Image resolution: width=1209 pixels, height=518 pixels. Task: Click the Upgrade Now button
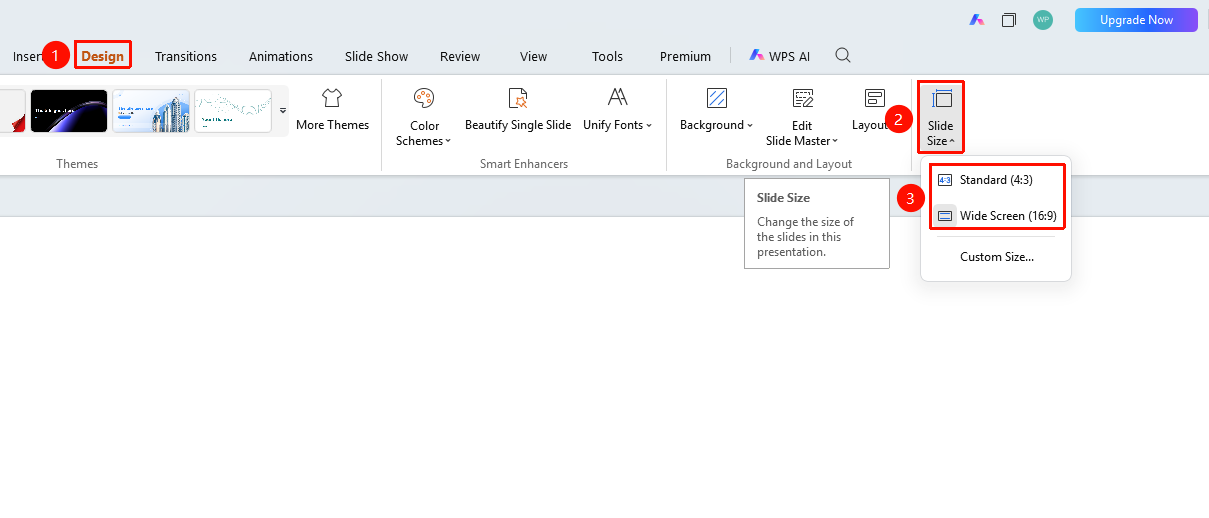(x=1136, y=20)
